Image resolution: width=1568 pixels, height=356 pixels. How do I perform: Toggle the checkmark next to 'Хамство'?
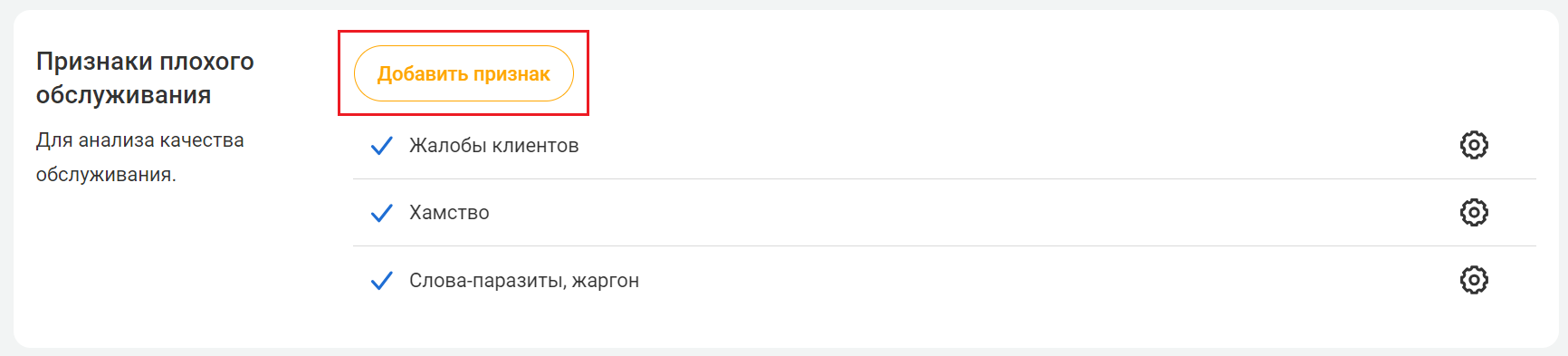382,213
